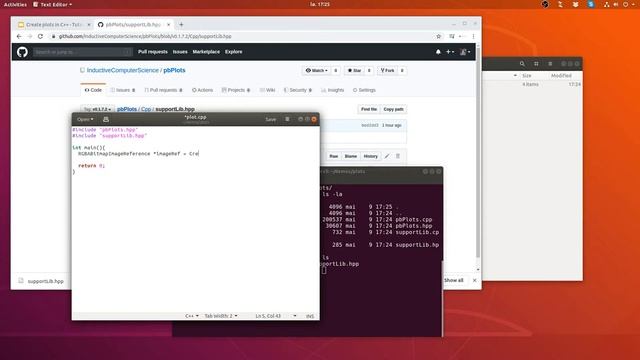
Task: Open Cpp folder breadcrumb link
Action: tap(146, 109)
